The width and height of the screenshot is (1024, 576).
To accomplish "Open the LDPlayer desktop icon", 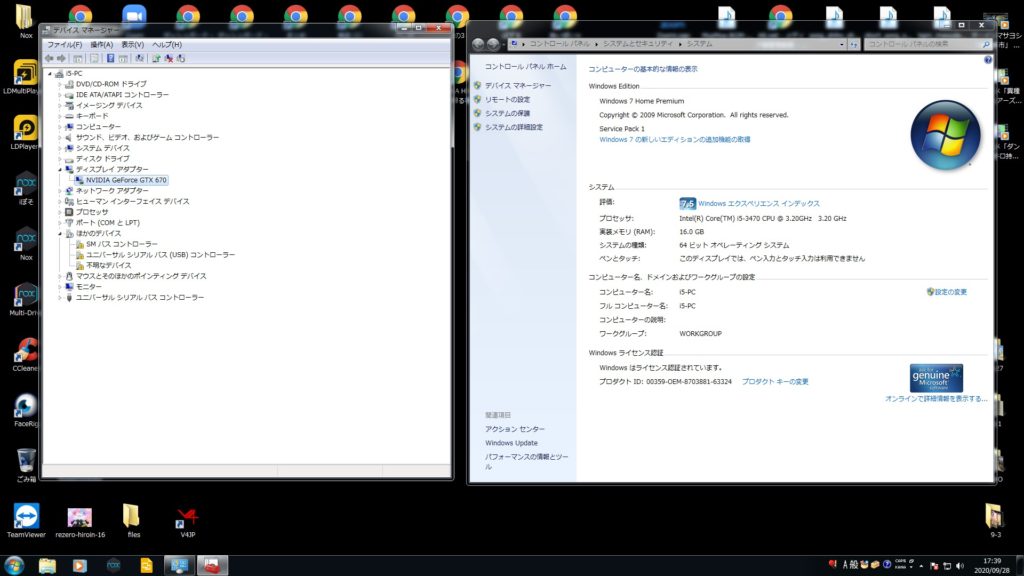I will [x=26, y=130].
